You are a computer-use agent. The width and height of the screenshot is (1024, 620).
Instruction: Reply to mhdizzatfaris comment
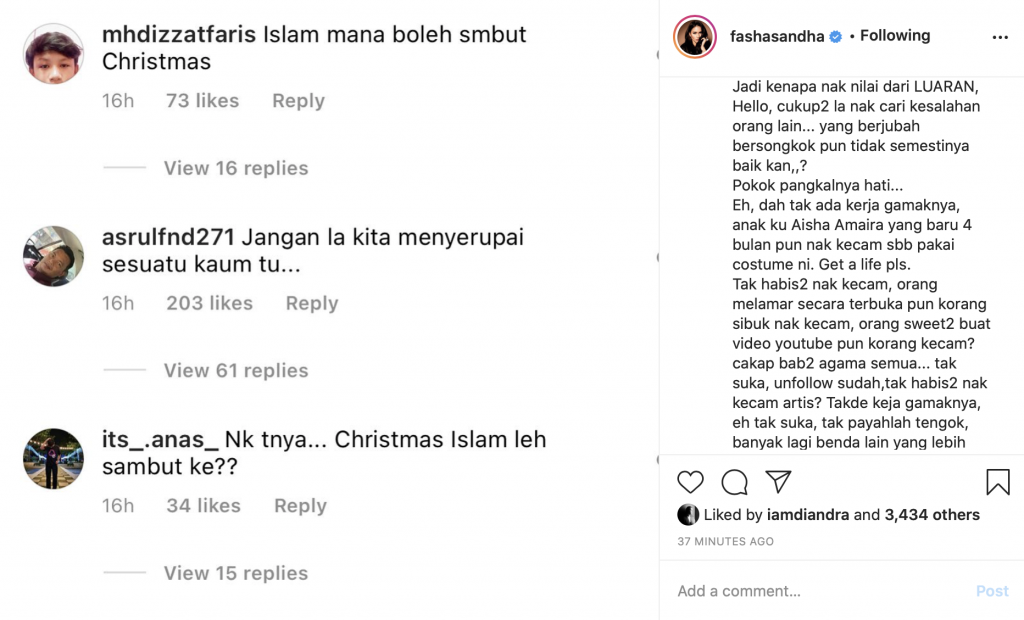tap(298, 101)
